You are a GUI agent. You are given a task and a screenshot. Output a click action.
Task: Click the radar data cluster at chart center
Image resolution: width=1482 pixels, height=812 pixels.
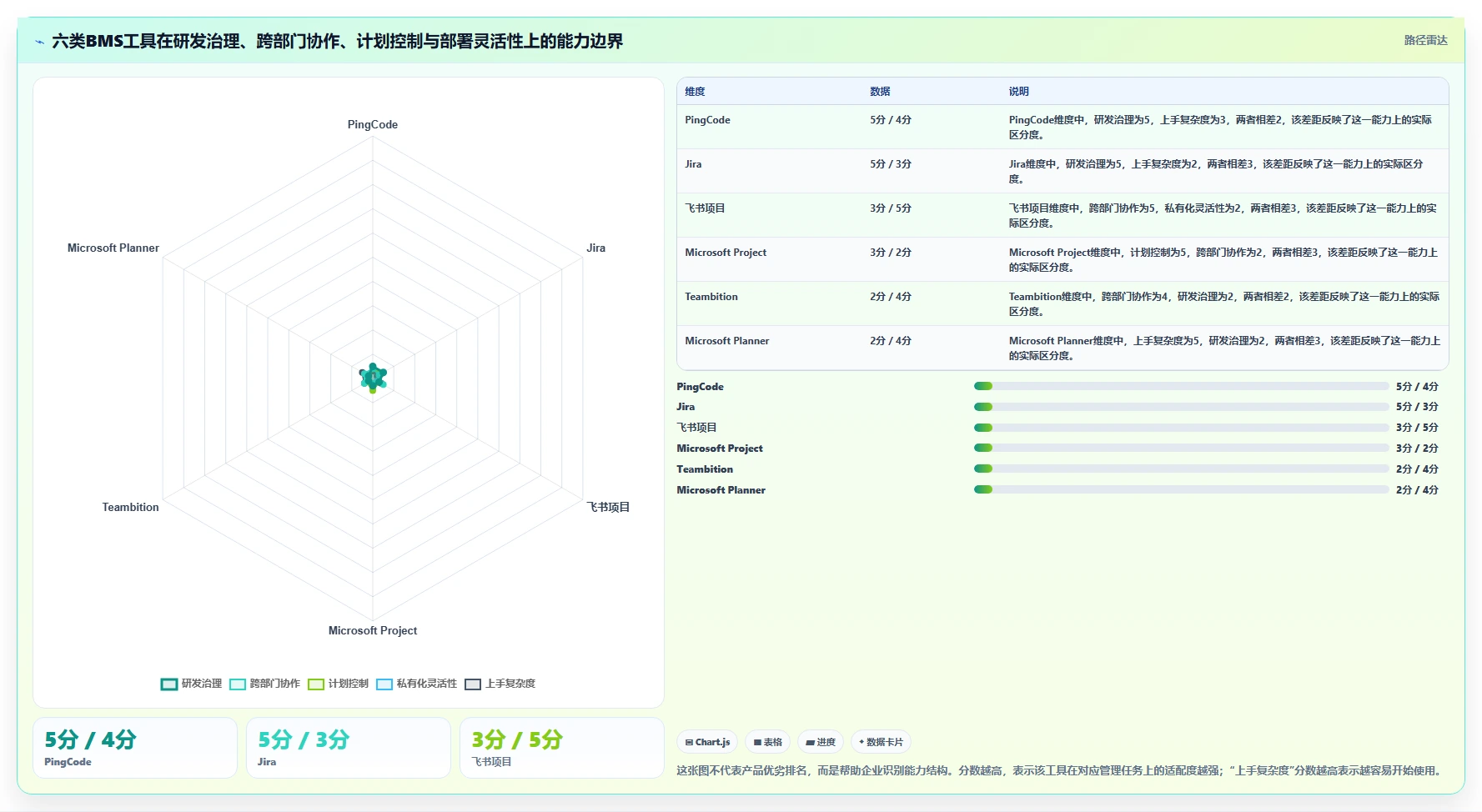tap(373, 378)
